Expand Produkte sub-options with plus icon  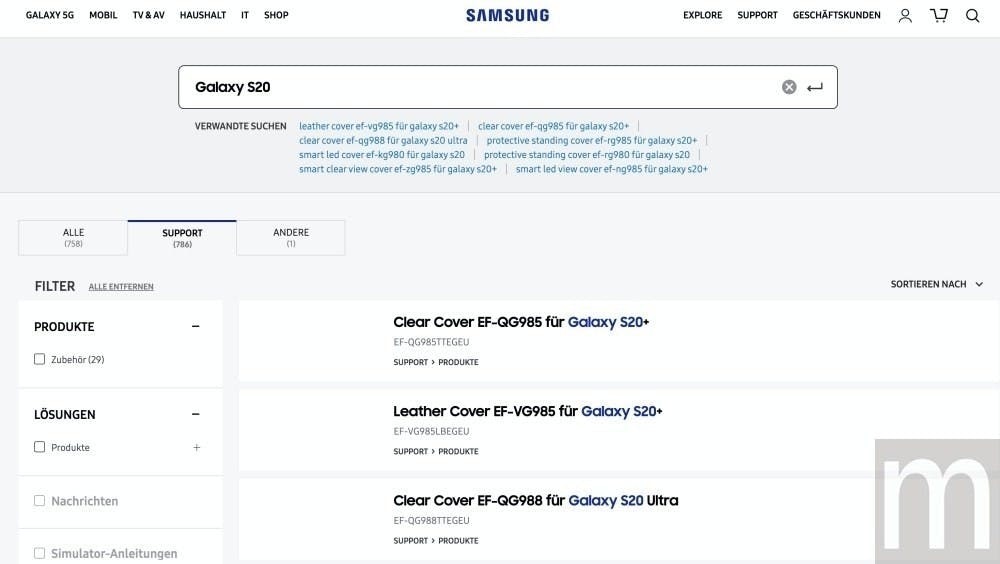[197, 447]
